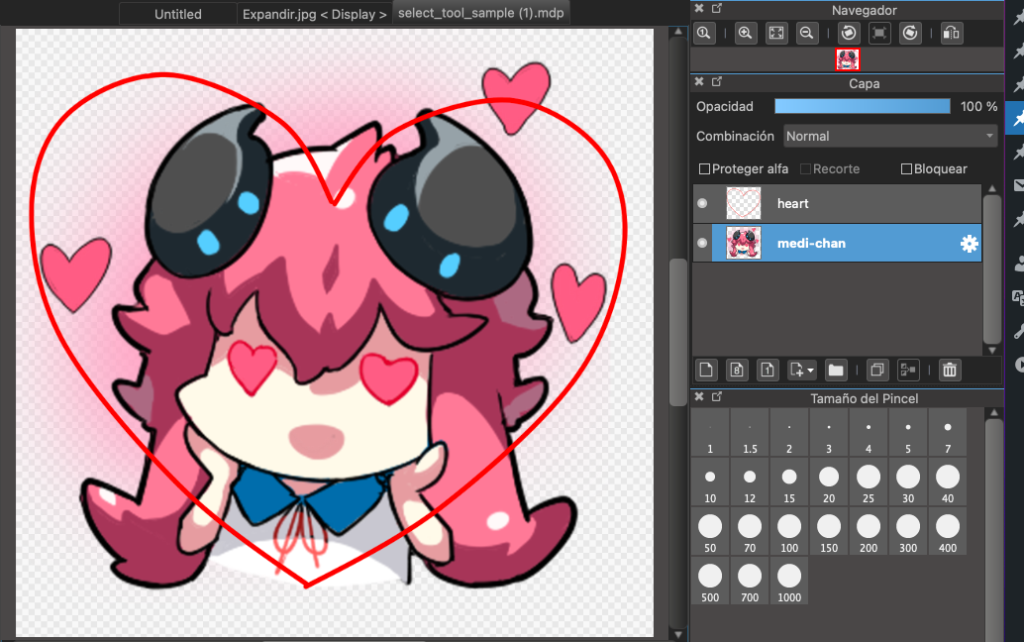Image resolution: width=1024 pixels, height=642 pixels.
Task: Delete the selected layer with the trash icon
Action: [x=948, y=370]
